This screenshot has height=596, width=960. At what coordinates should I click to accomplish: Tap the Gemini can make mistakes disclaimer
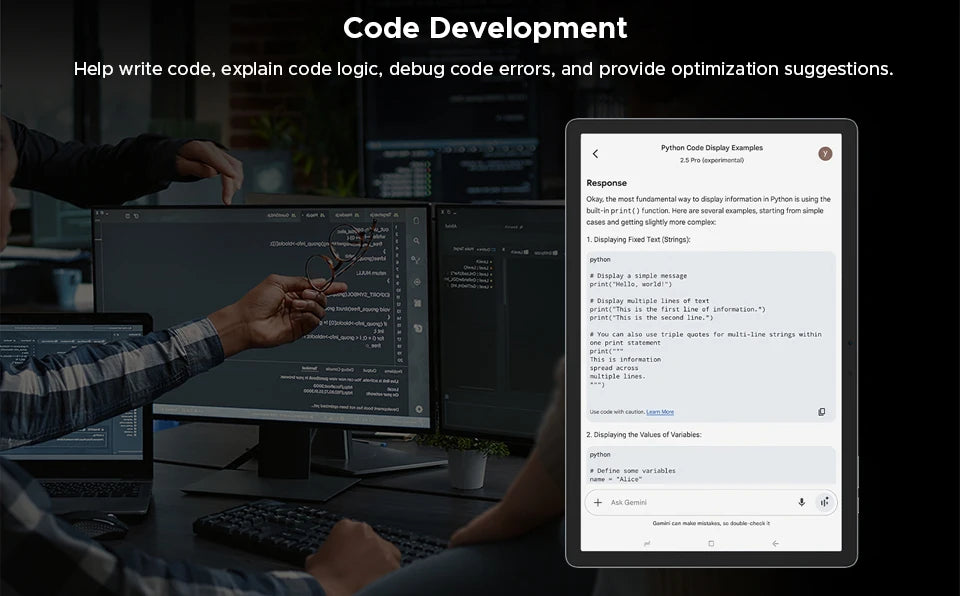point(711,523)
